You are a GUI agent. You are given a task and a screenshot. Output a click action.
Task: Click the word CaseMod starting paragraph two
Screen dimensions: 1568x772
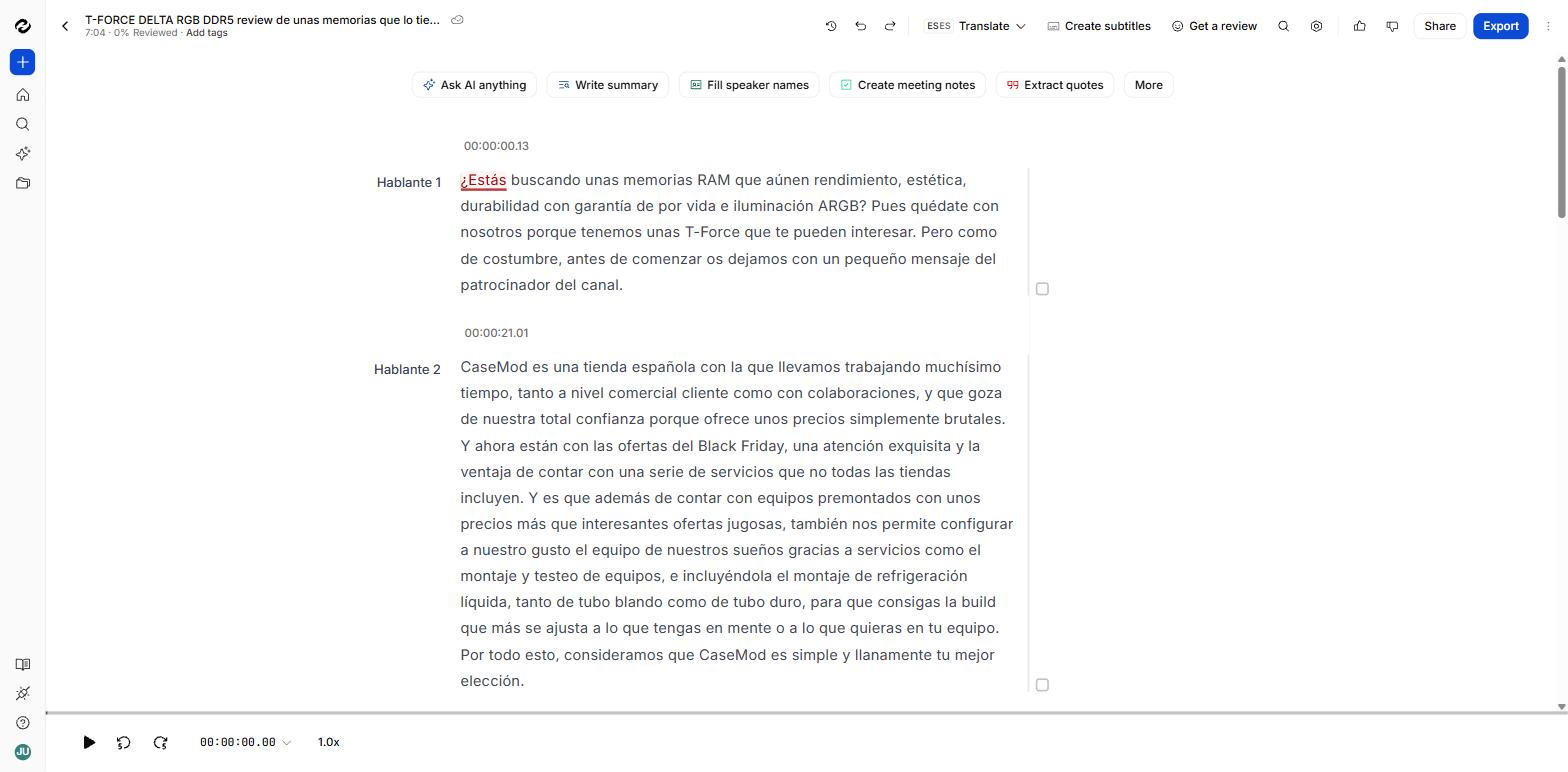[x=494, y=367]
